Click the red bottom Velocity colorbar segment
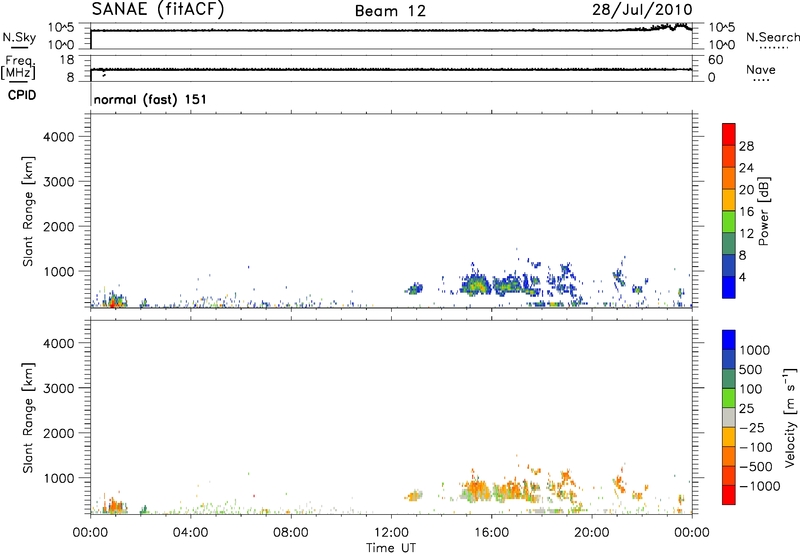This screenshot has height=554, width=800. [x=729, y=495]
